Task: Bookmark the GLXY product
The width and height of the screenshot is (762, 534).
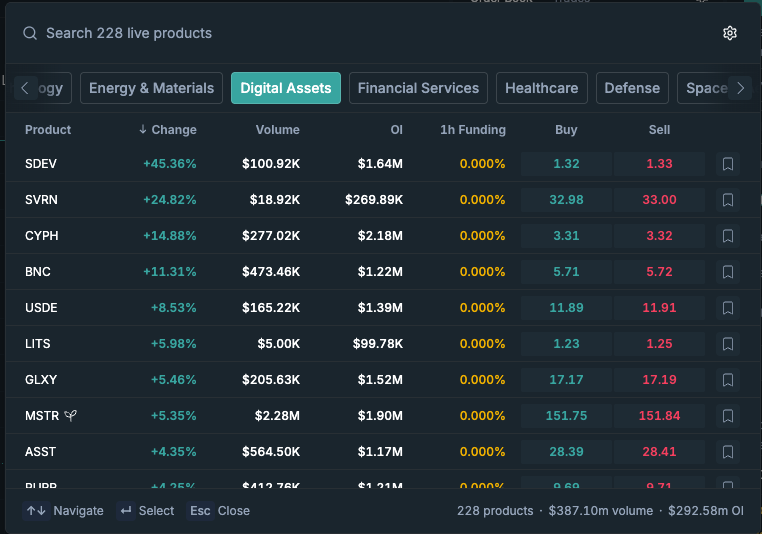Action: coord(727,379)
